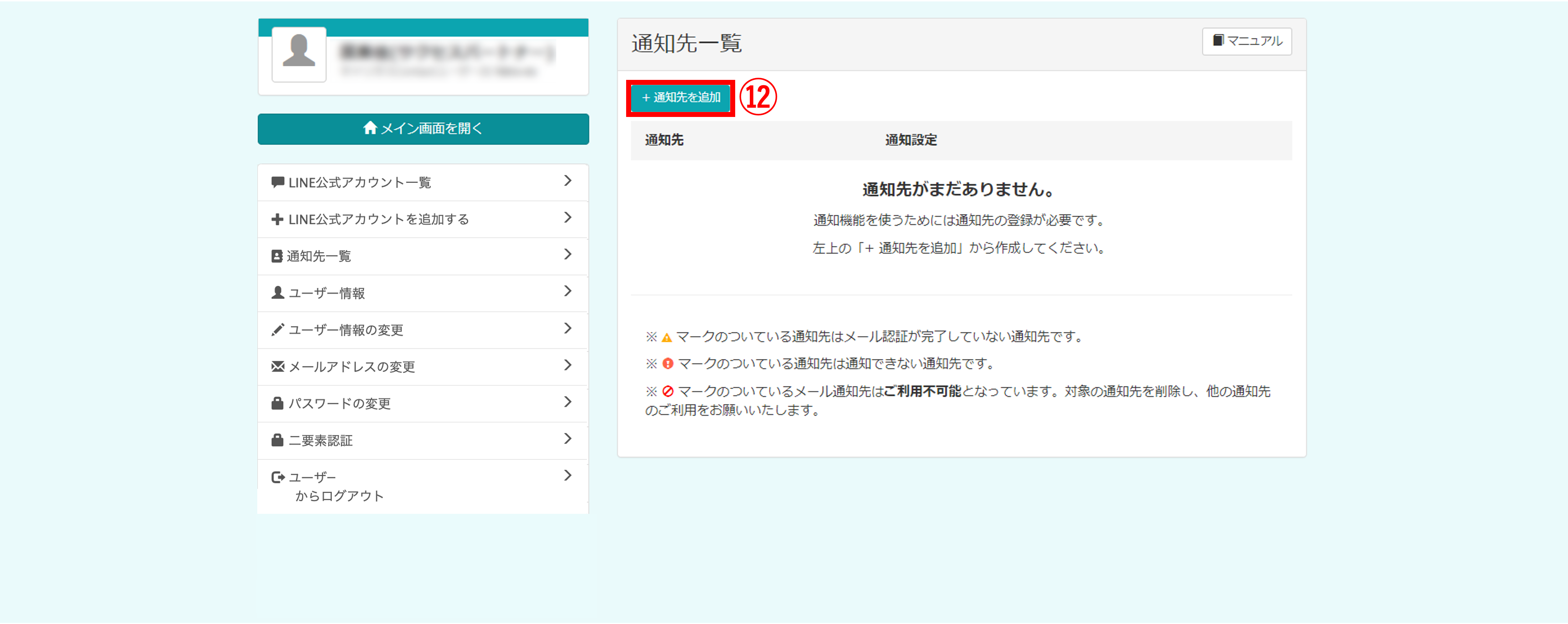
Task: Click メイン画面を開く button
Action: (423, 129)
